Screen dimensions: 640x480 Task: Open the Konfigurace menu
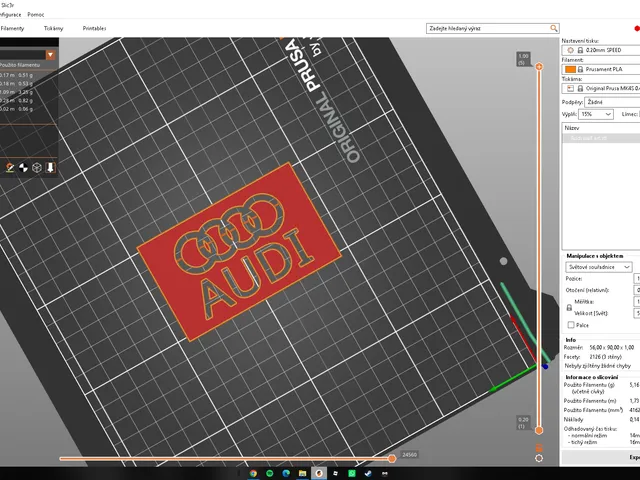click(10, 14)
